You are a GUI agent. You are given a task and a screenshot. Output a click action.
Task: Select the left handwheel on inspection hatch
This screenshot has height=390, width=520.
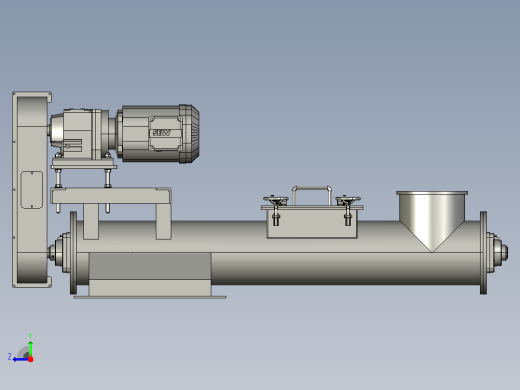tap(276, 201)
